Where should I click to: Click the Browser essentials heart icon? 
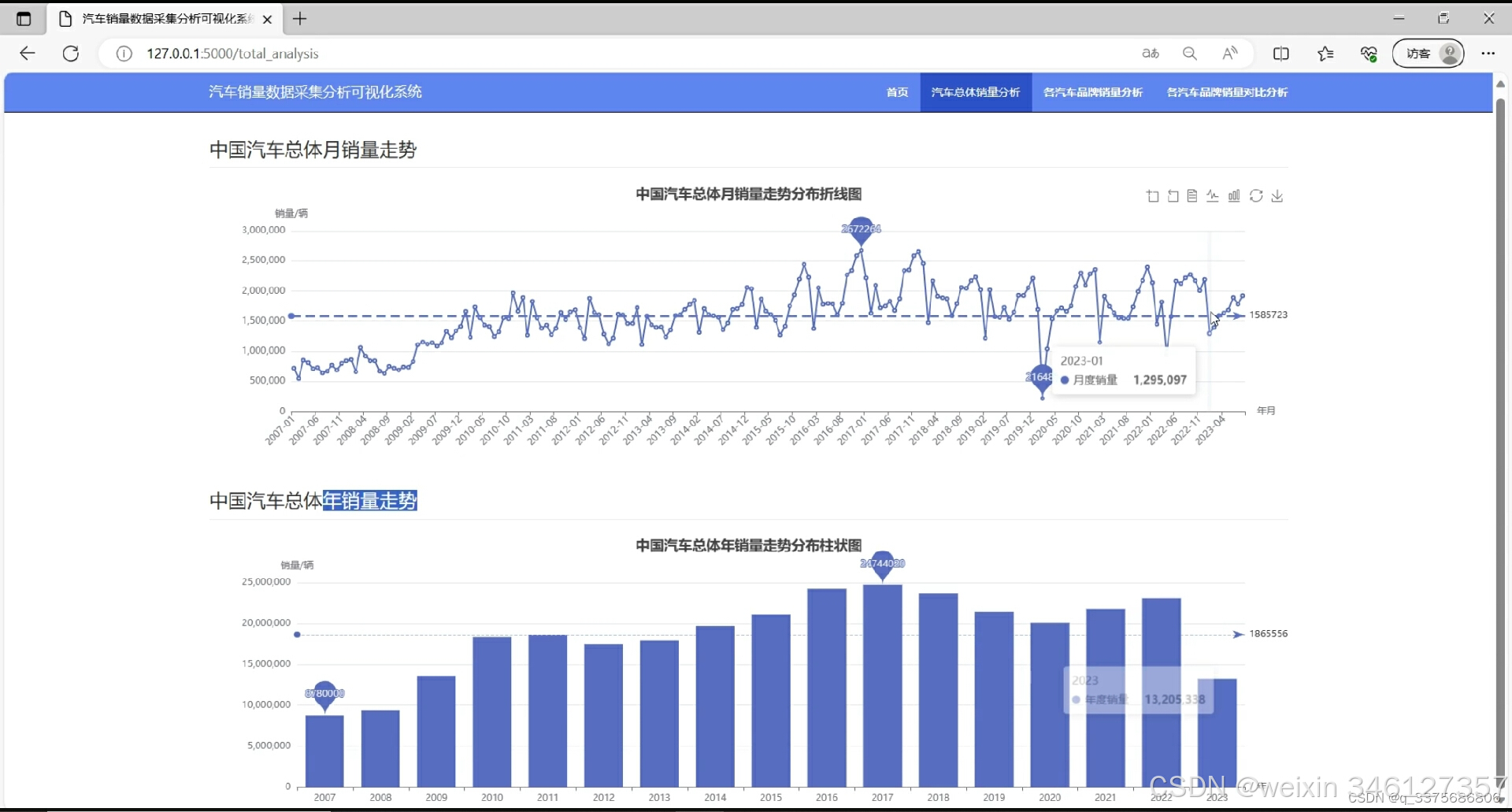(x=1368, y=53)
